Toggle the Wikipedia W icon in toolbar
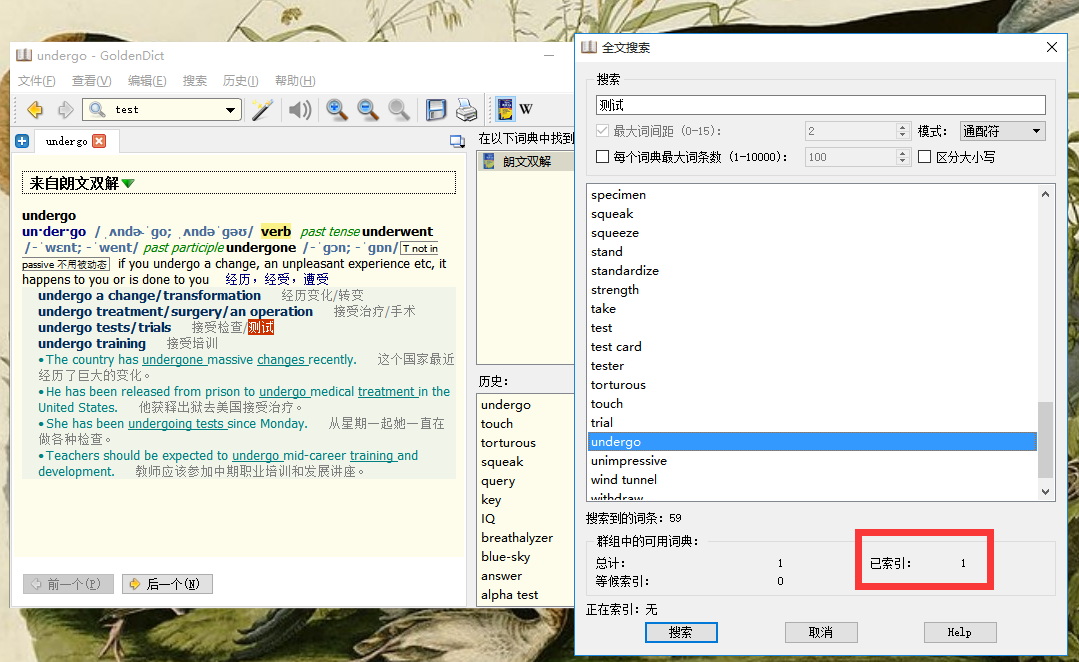This screenshot has width=1079, height=662. (x=526, y=109)
